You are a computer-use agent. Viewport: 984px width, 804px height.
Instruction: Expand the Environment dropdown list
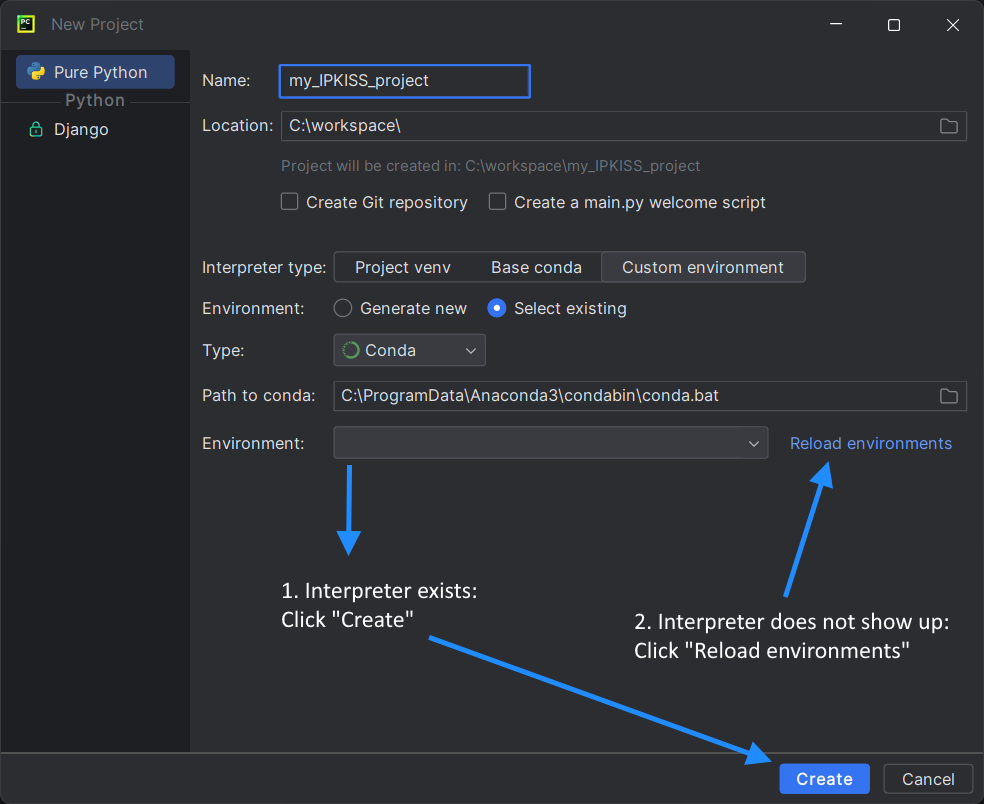coord(550,443)
